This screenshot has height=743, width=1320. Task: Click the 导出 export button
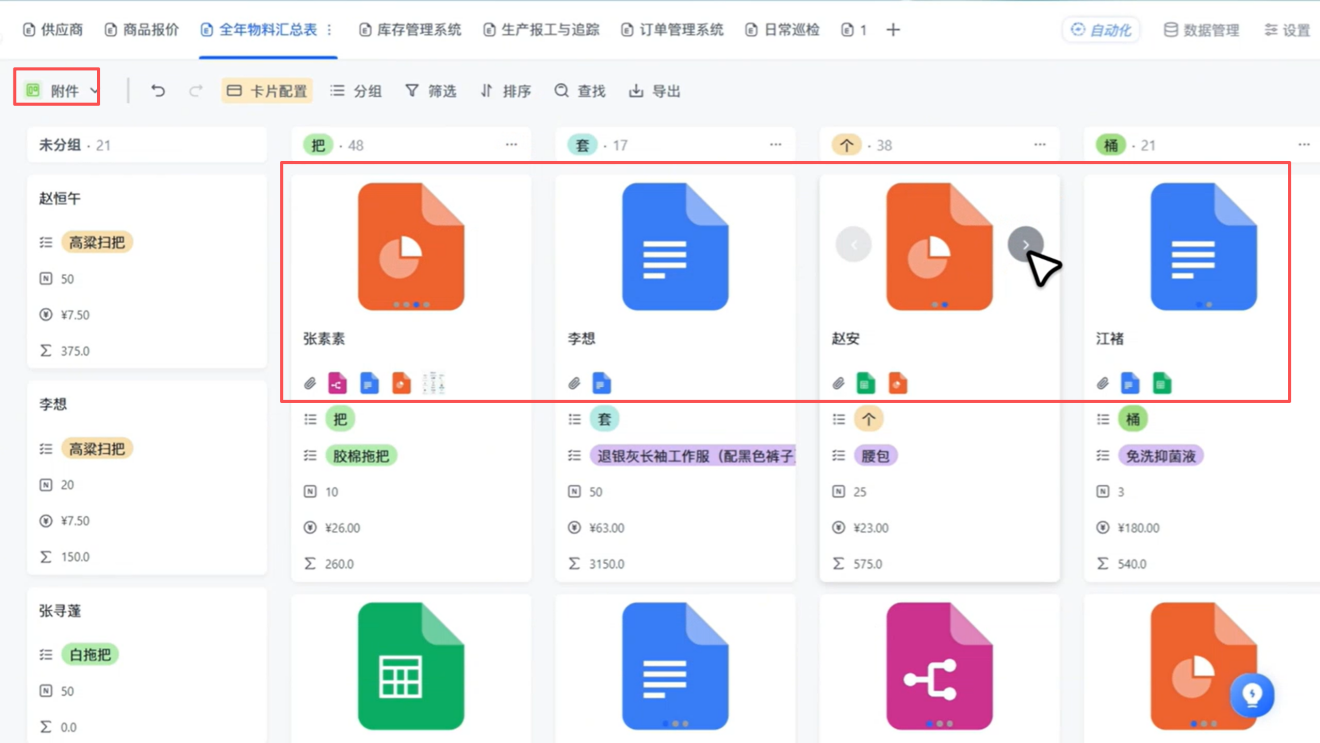pyautogui.click(x=655, y=91)
